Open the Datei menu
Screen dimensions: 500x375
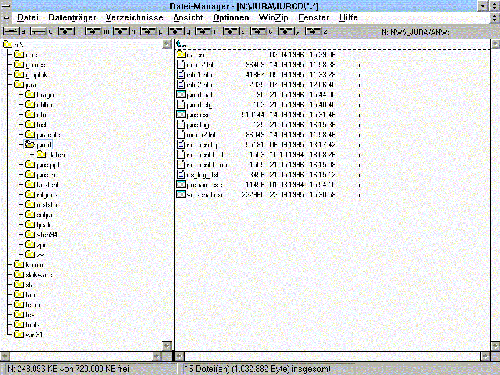coord(28,17)
